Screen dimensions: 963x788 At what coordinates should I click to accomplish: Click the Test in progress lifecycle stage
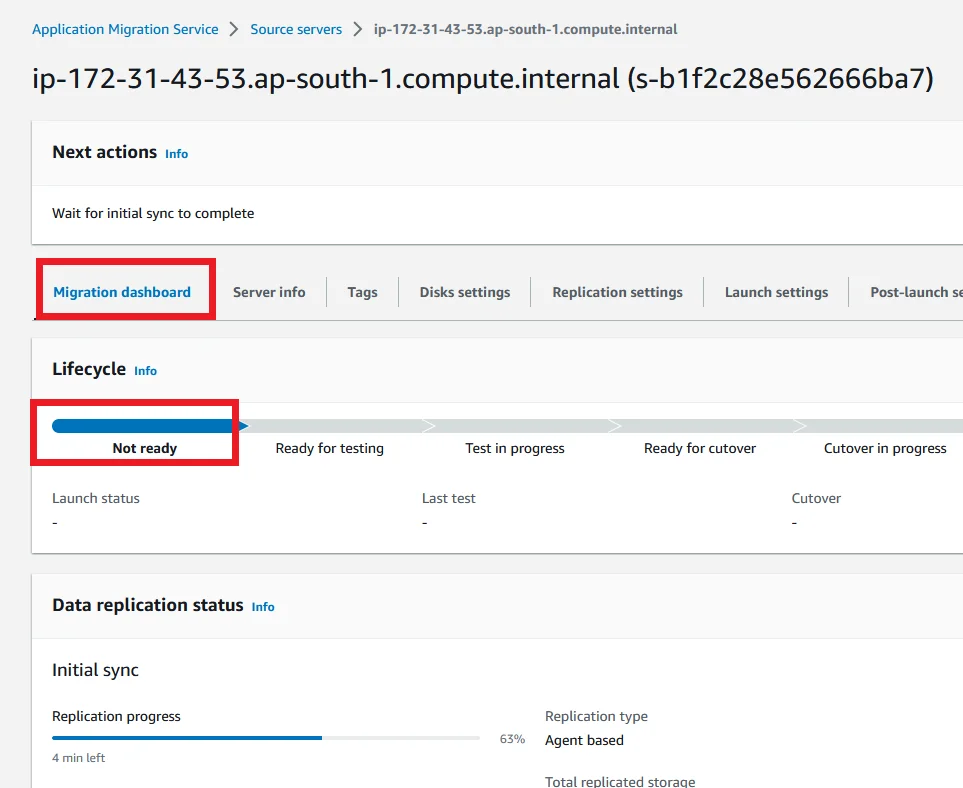tap(515, 448)
